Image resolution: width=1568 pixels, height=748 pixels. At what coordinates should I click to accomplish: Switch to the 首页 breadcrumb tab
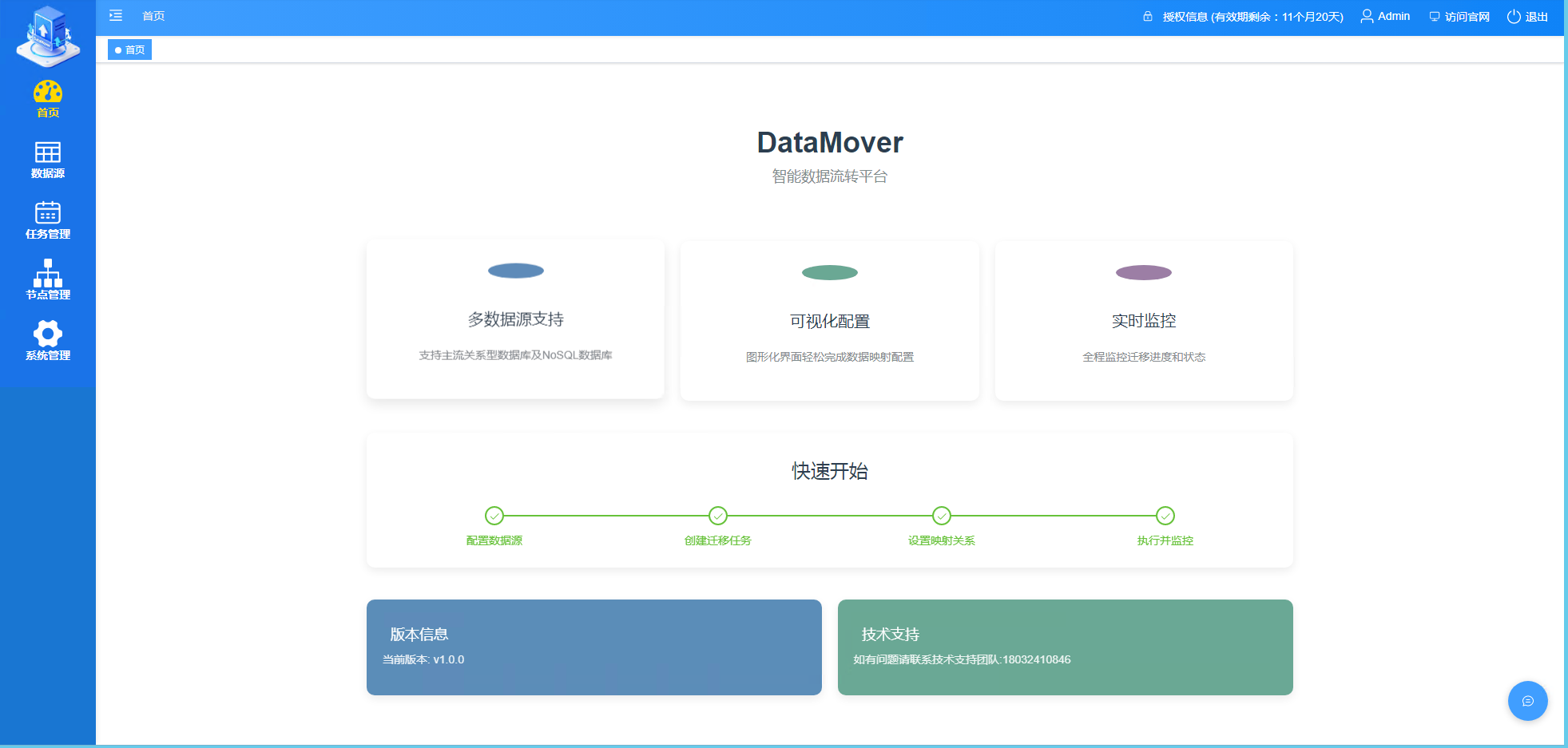[129, 49]
